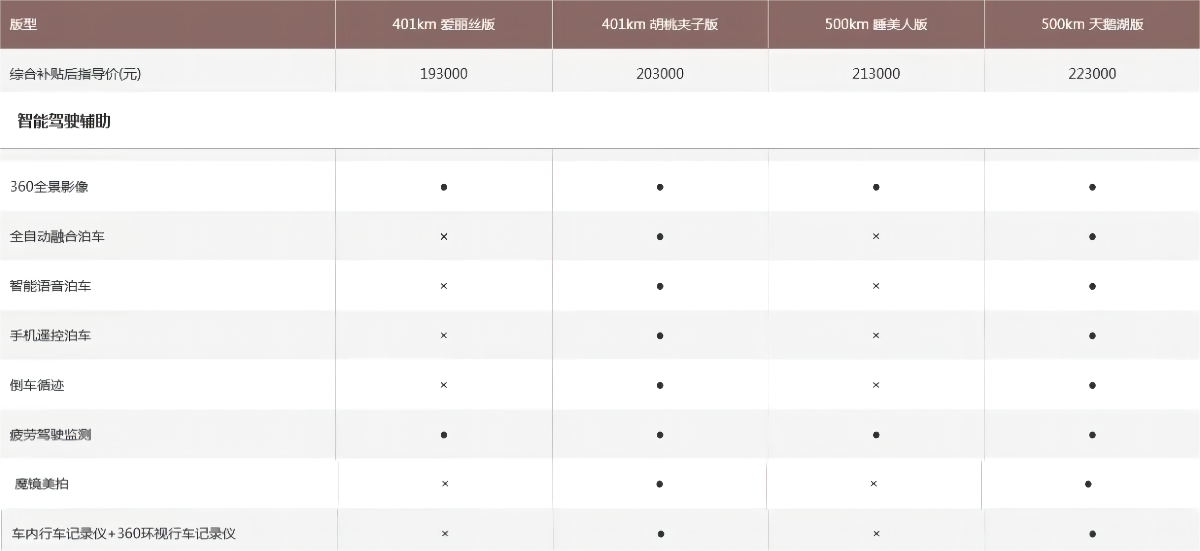
Task: Click the 倒车循迹 row label
Action: click(37, 385)
